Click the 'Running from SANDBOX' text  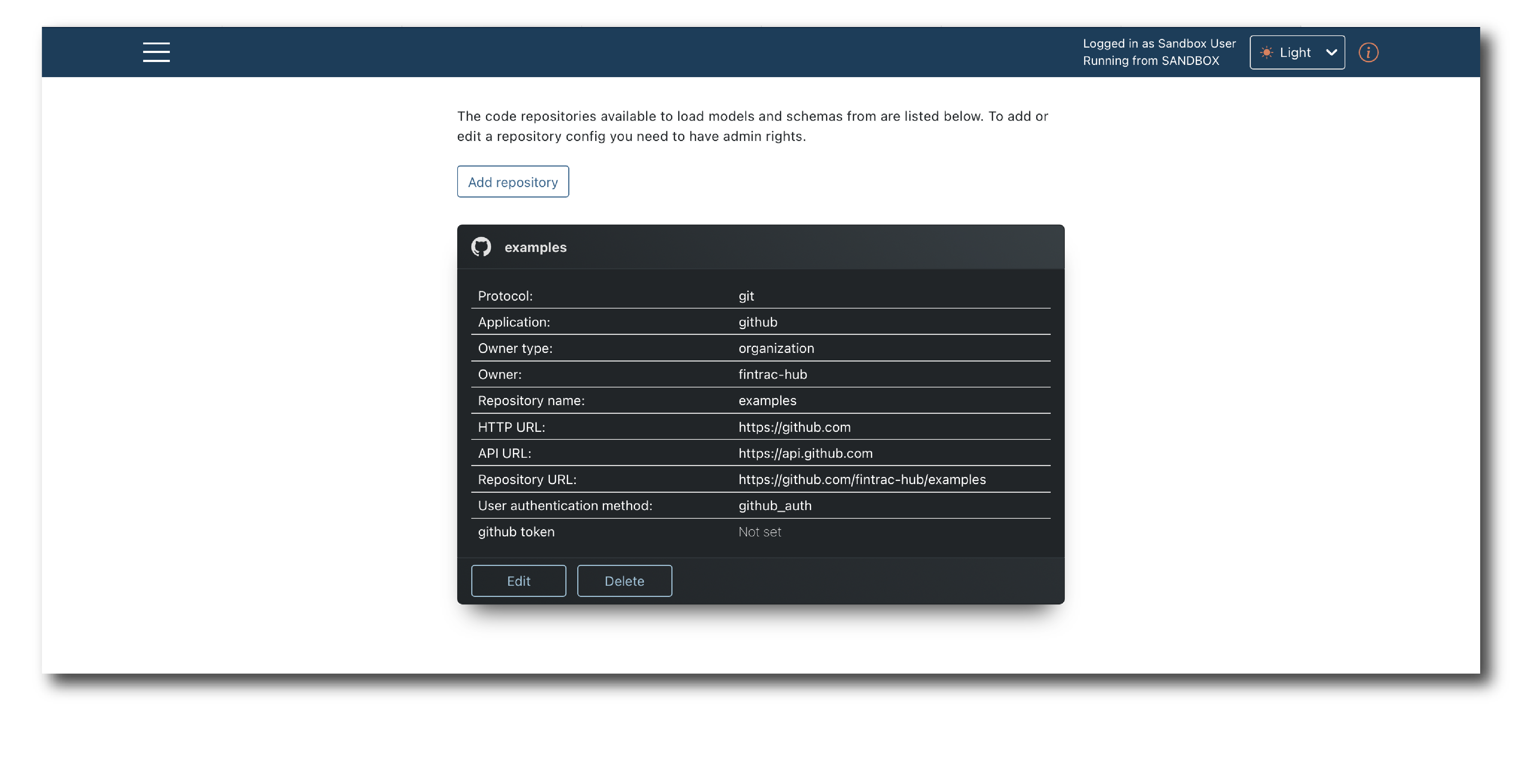click(1151, 61)
